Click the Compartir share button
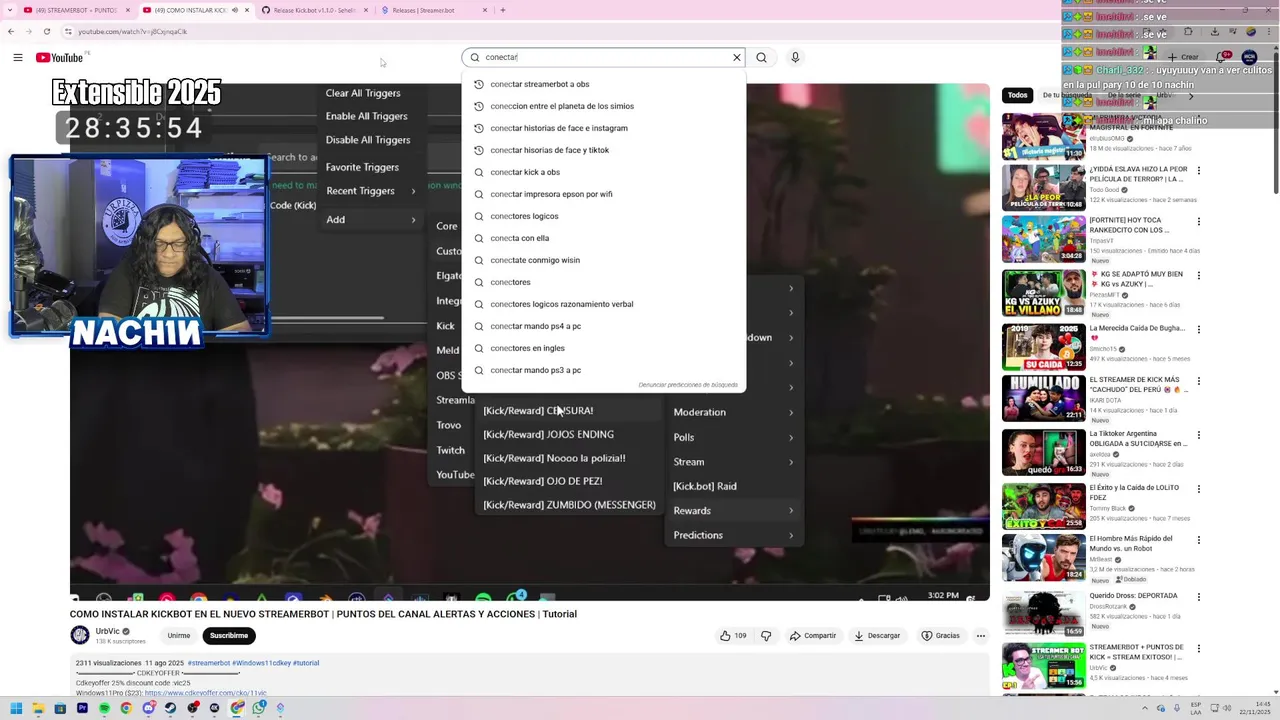The image size is (1280, 720). [x=812, y=636]
